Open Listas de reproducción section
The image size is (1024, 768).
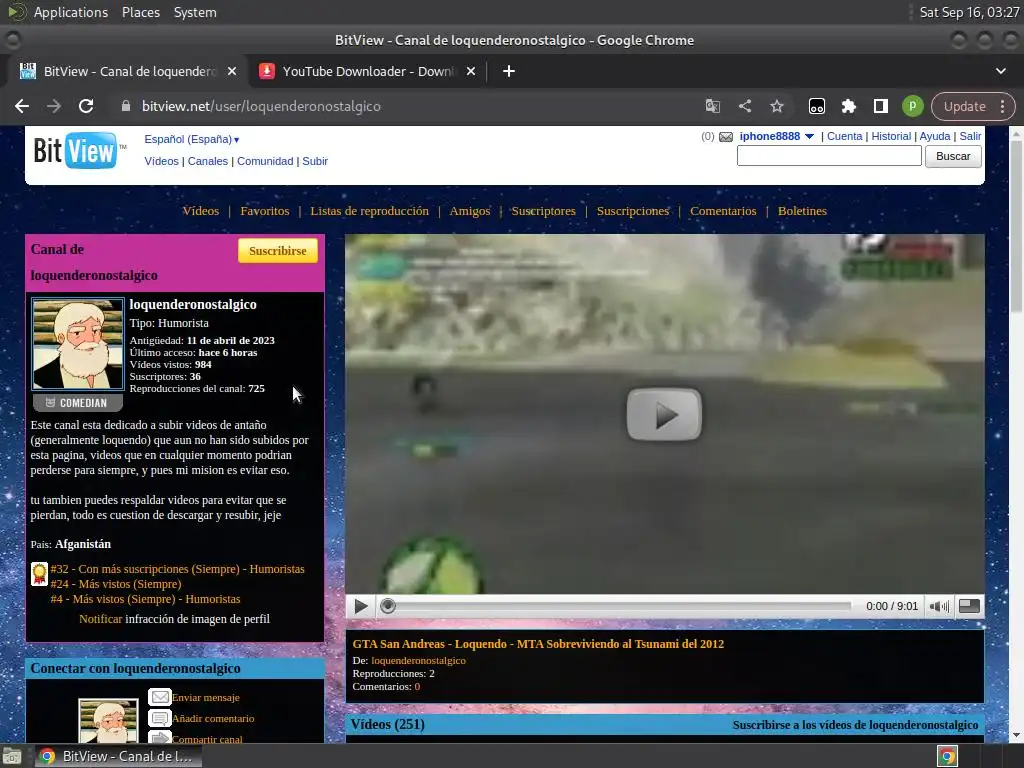click(370, 211)
